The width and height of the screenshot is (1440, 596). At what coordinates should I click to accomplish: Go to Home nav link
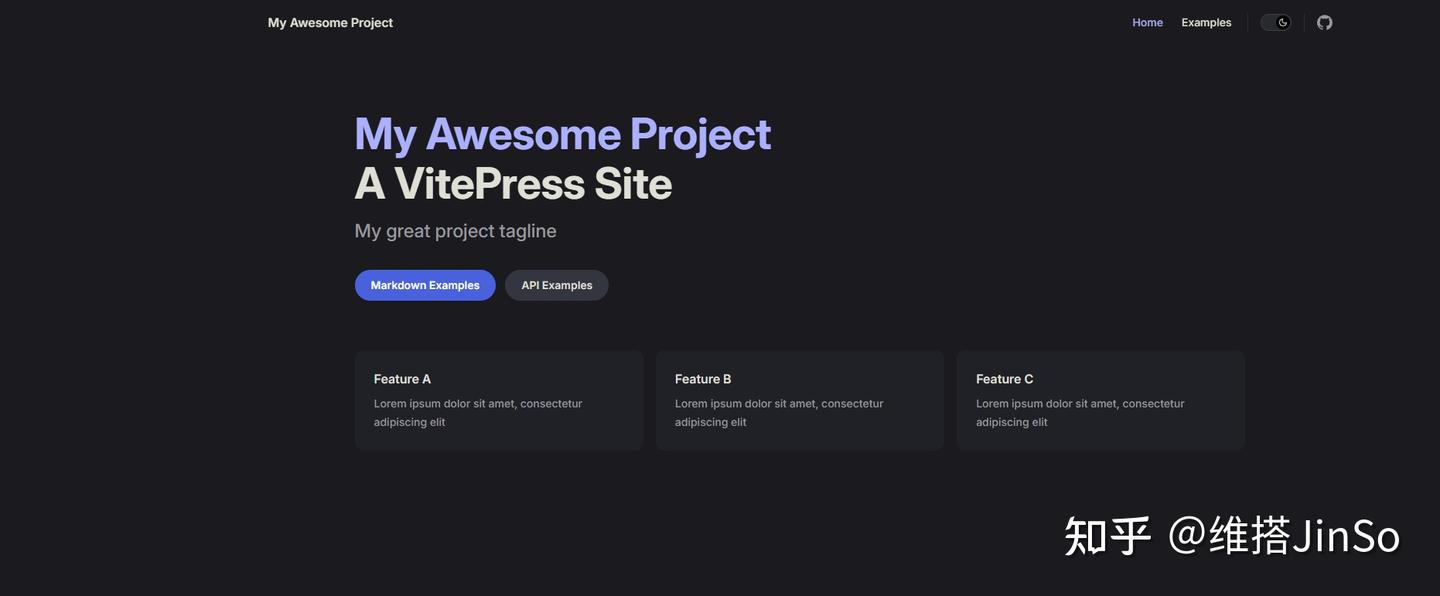(x=1147, y=22)
